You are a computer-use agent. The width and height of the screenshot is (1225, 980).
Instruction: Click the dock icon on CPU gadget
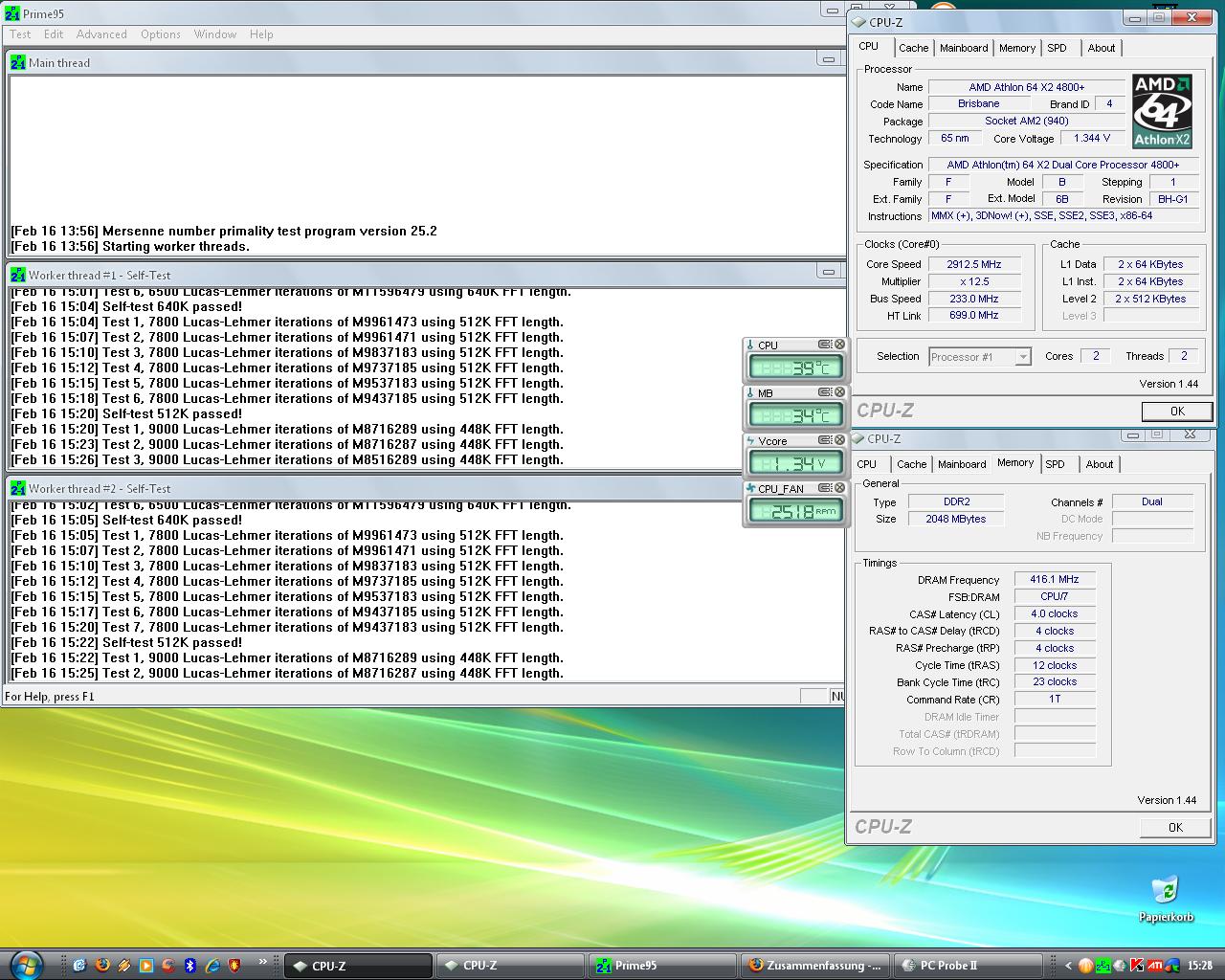[x=825, y=345]
